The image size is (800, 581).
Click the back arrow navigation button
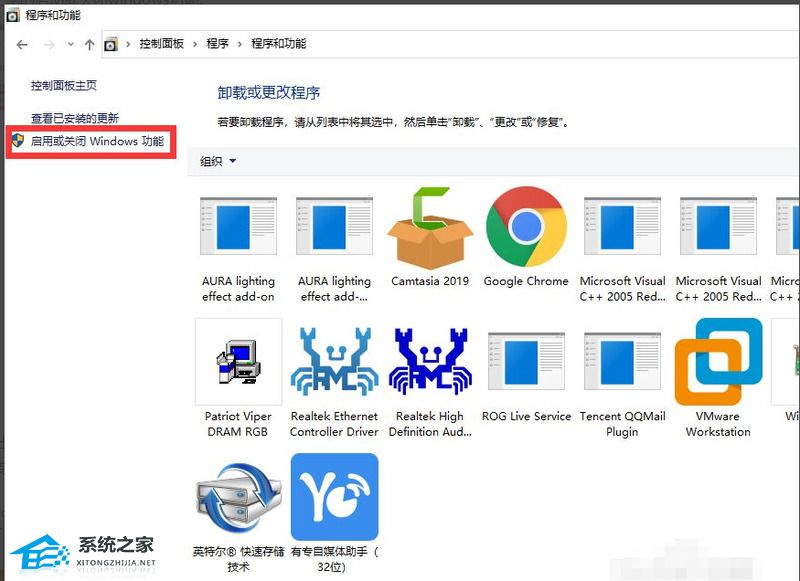pos(22,45)
